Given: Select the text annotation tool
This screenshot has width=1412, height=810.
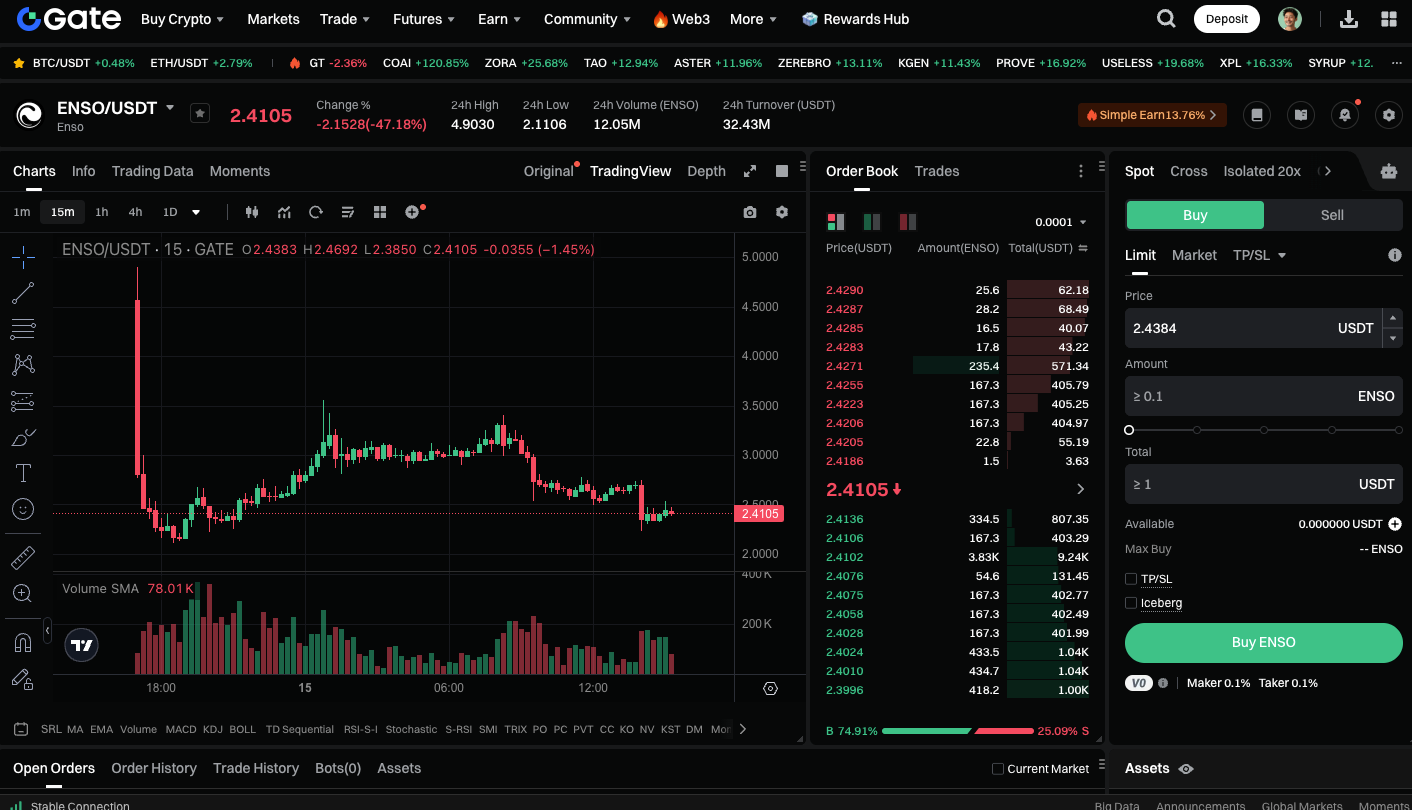Looking at the screenshot, I should click(23, 473).
